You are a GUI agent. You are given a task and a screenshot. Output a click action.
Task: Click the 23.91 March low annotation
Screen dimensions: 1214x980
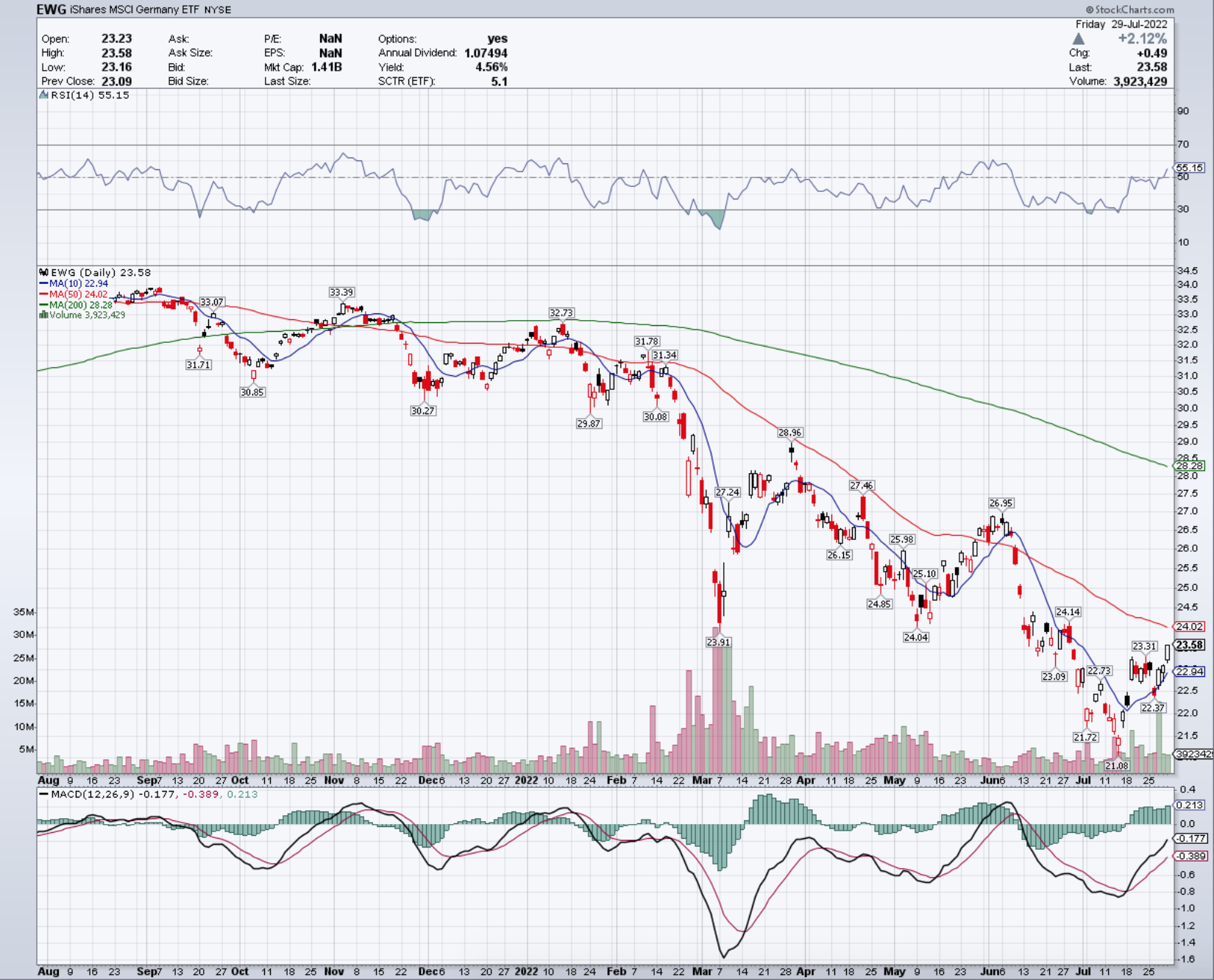click(x=718, y=642)
